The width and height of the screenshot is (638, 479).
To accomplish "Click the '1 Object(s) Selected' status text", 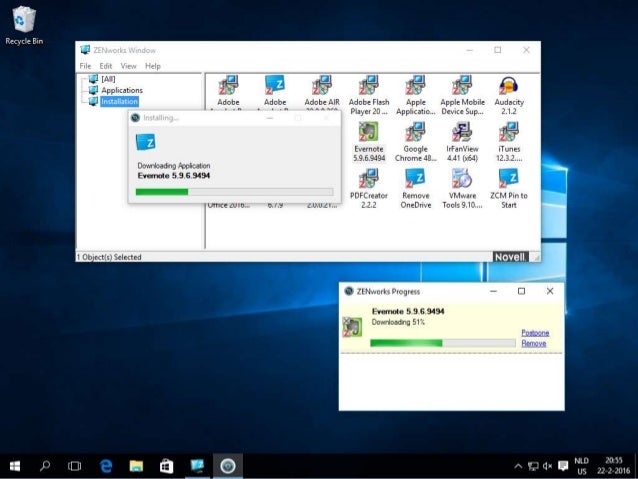I will 109,257.
